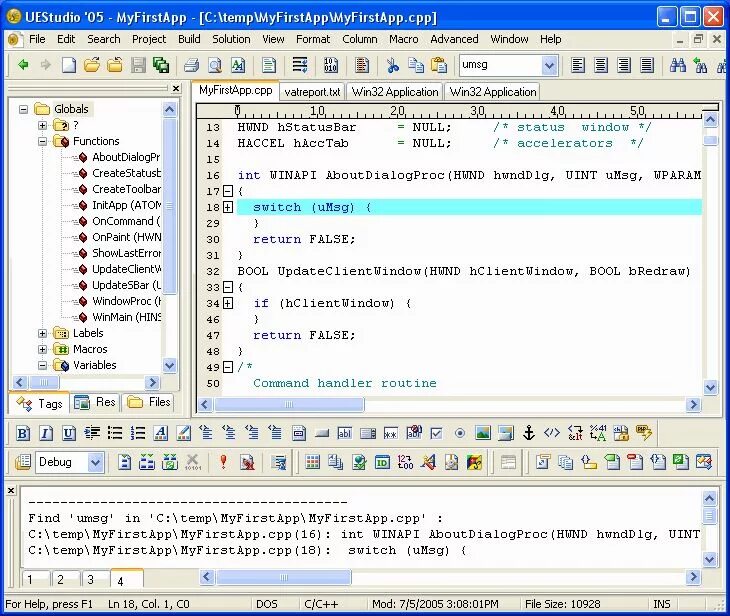
Task: Expand the folded block at line 34
Action: tap(228, 304)
